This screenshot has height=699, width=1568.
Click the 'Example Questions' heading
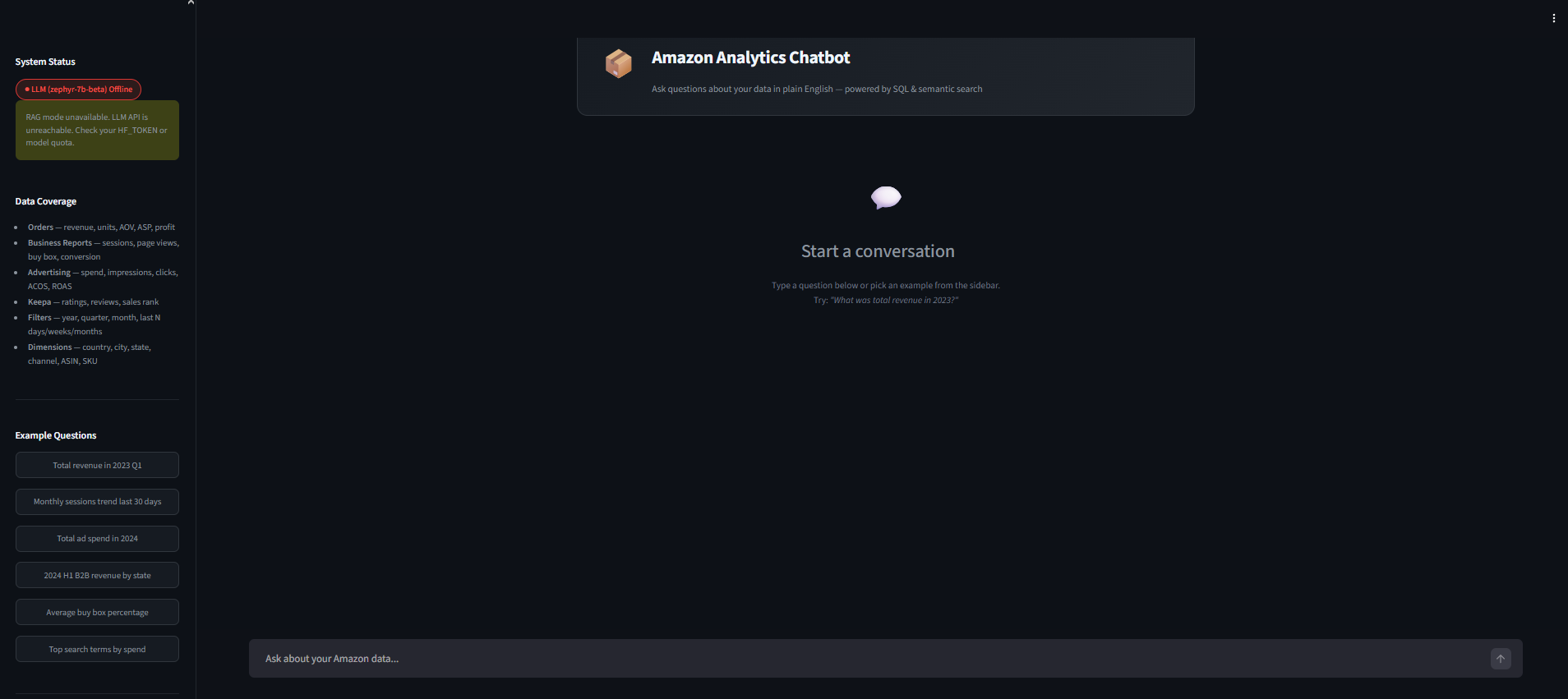point(56,435)
